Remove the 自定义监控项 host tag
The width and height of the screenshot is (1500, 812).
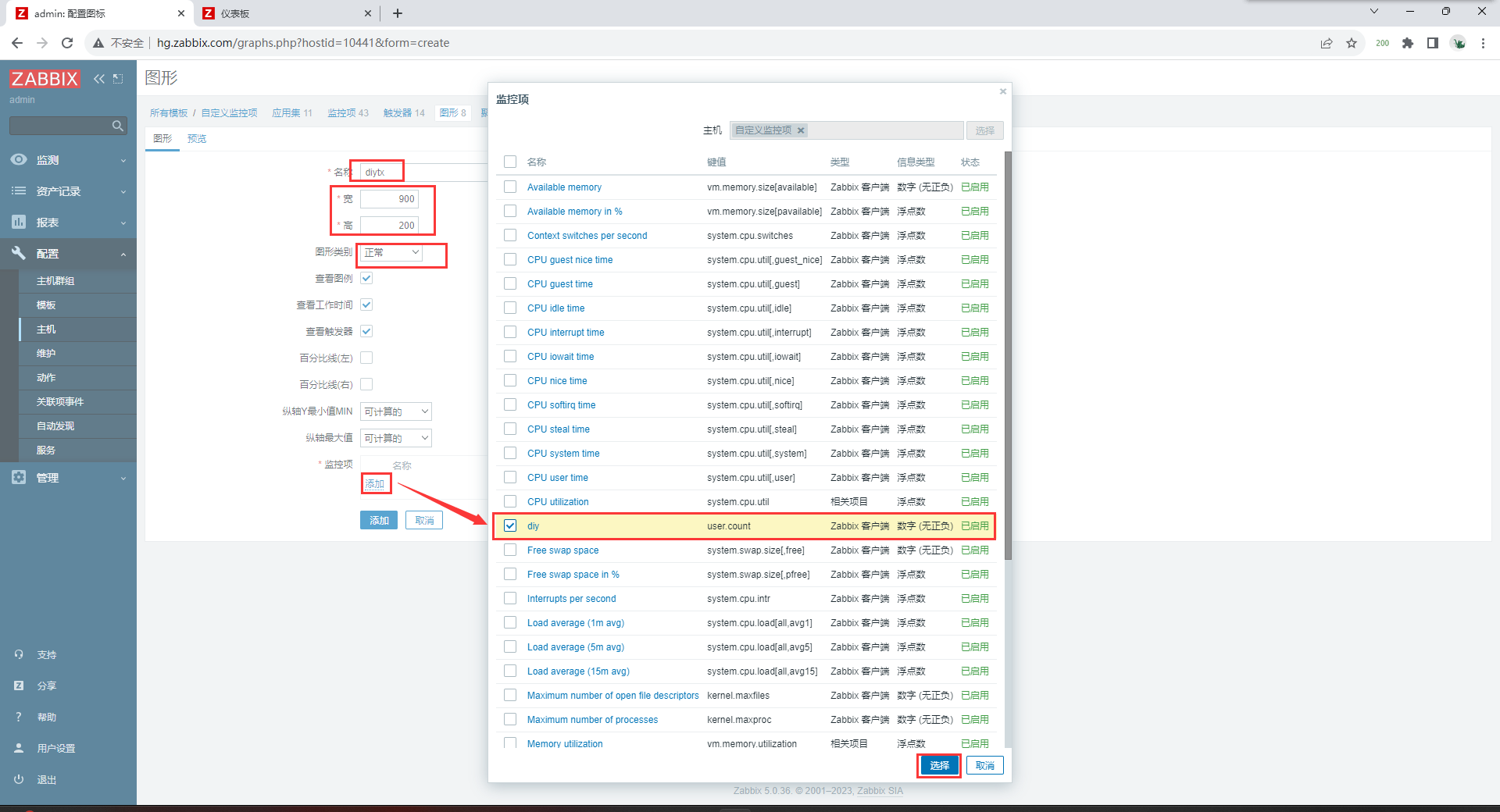pyautogui.click(x=801, y=130)
